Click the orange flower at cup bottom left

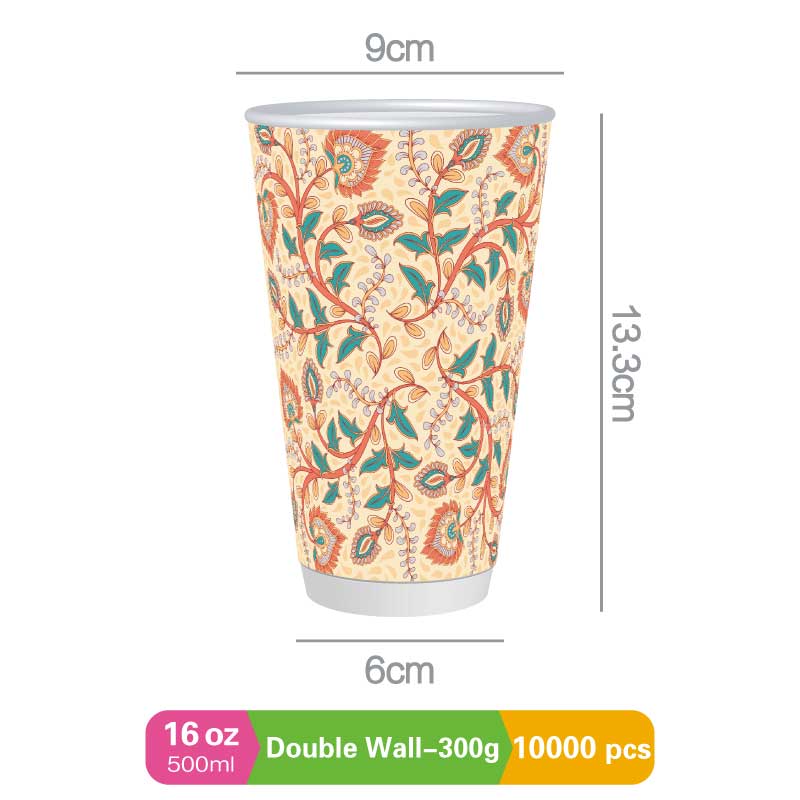(326, 534)
